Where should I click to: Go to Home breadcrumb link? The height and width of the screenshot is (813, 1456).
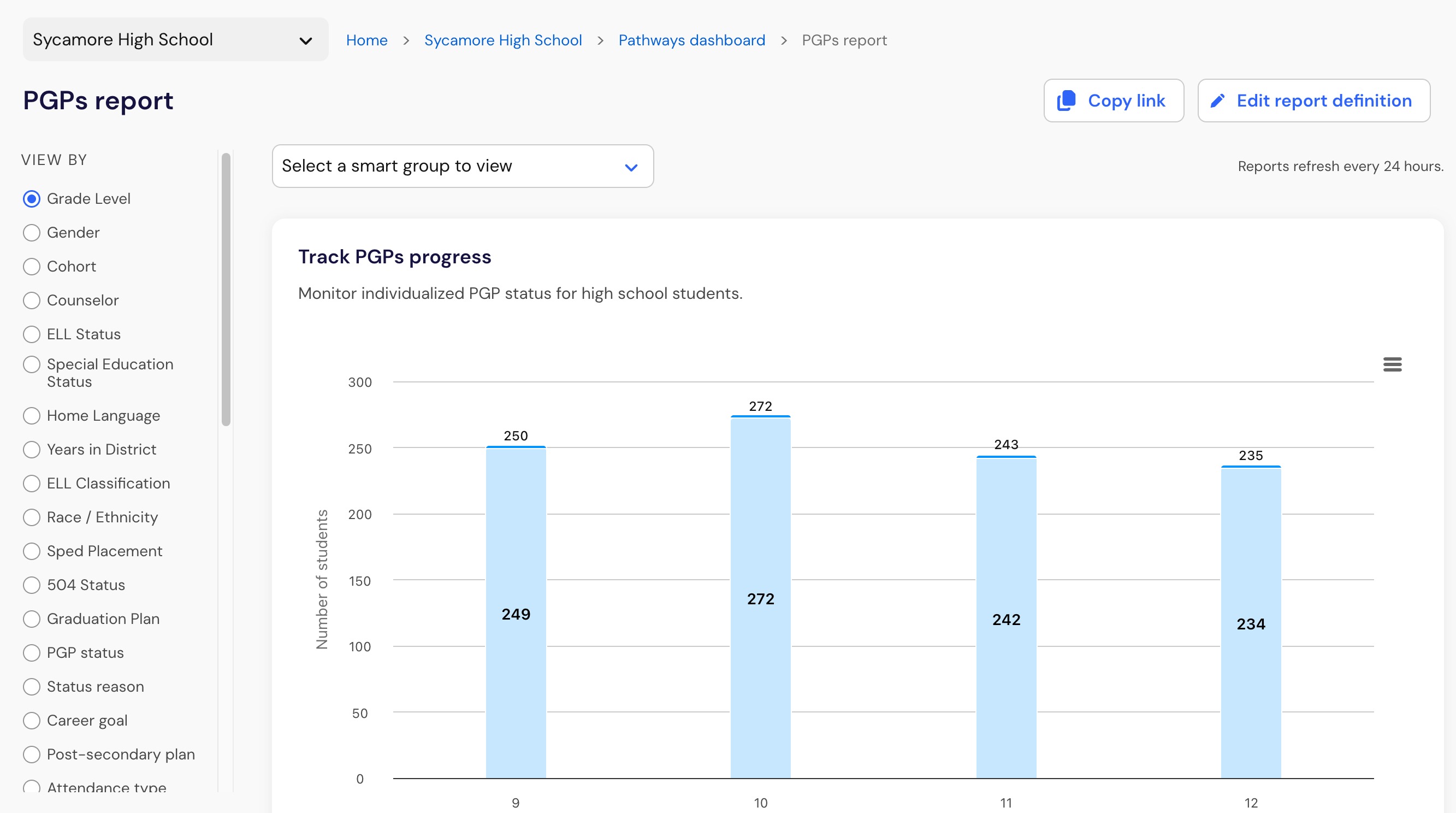click(x=367, y=41)
